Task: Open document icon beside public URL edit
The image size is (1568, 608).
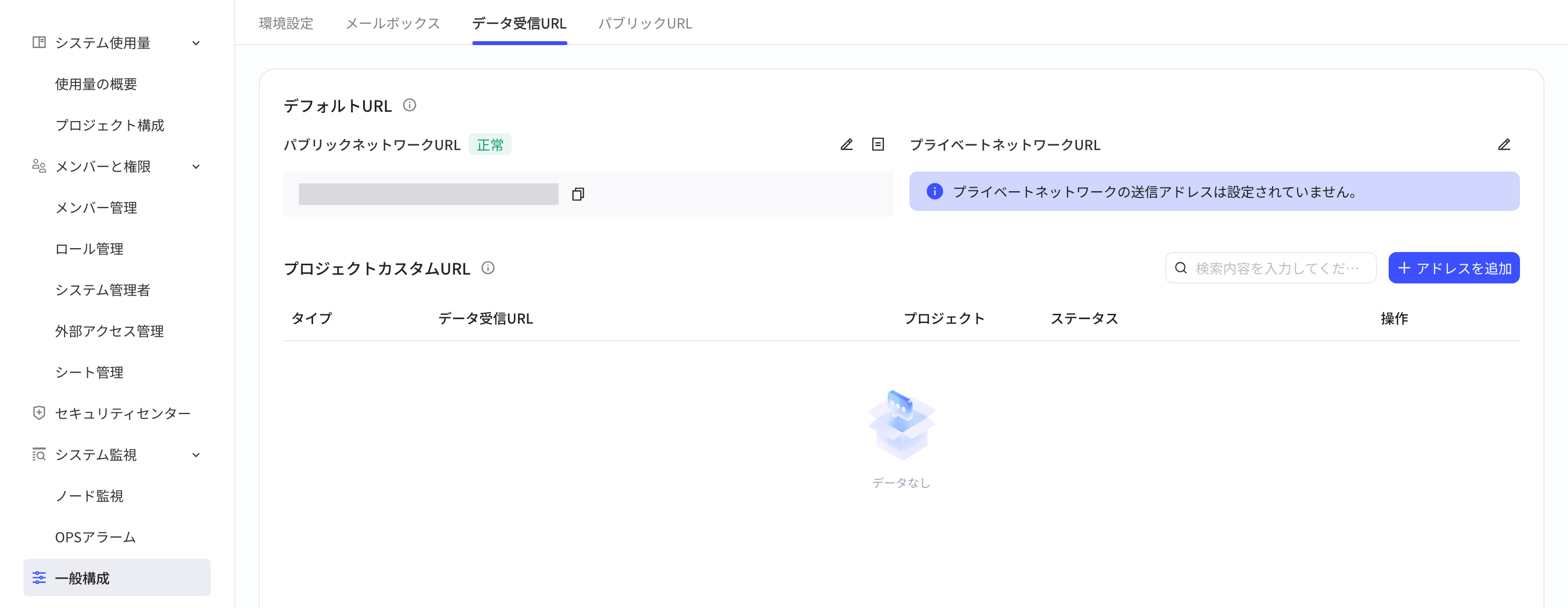Action: [x=878, y=144]
